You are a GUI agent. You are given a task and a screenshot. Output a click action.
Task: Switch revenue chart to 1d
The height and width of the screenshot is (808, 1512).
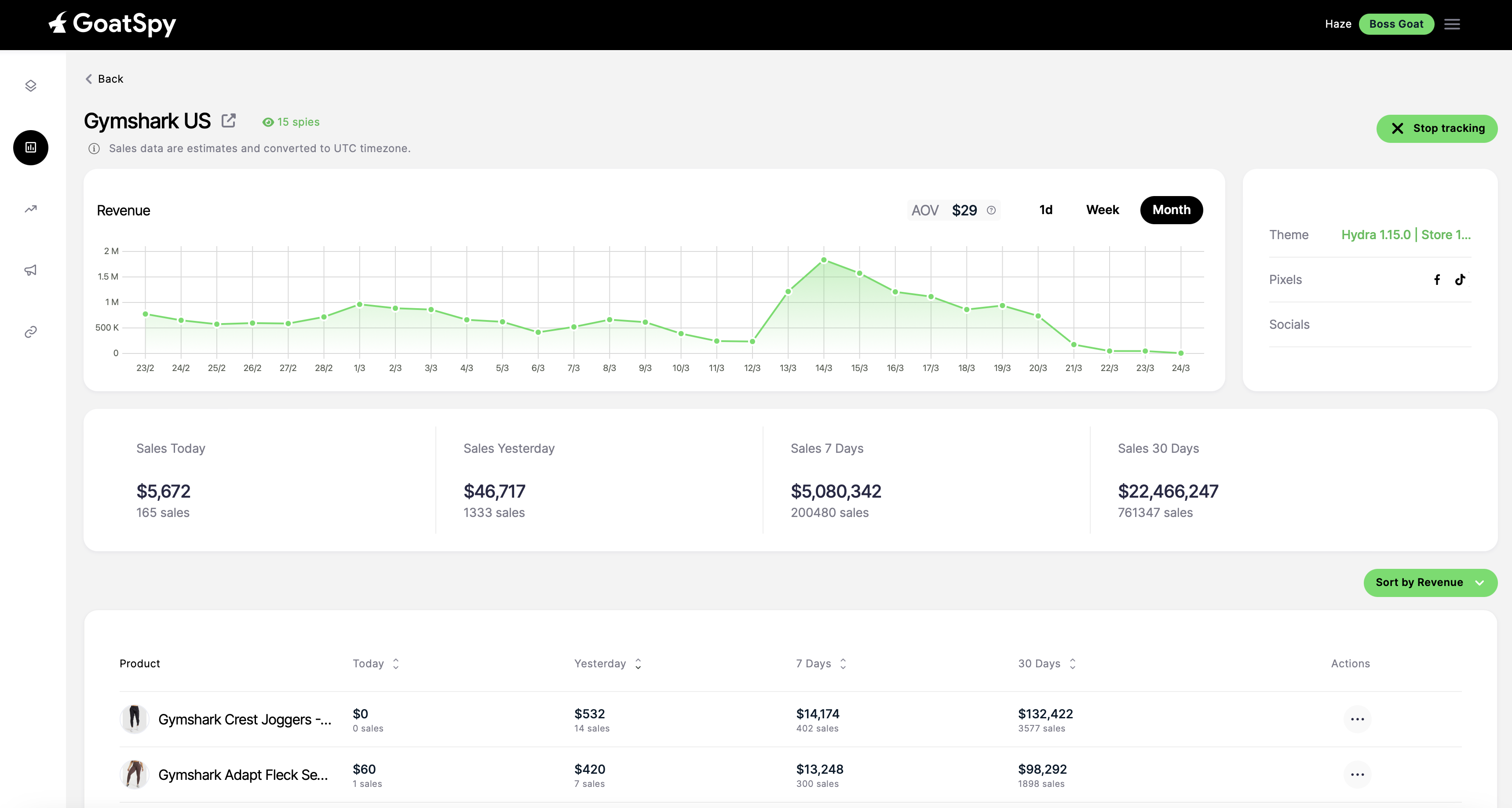[x=1046, y=210]
